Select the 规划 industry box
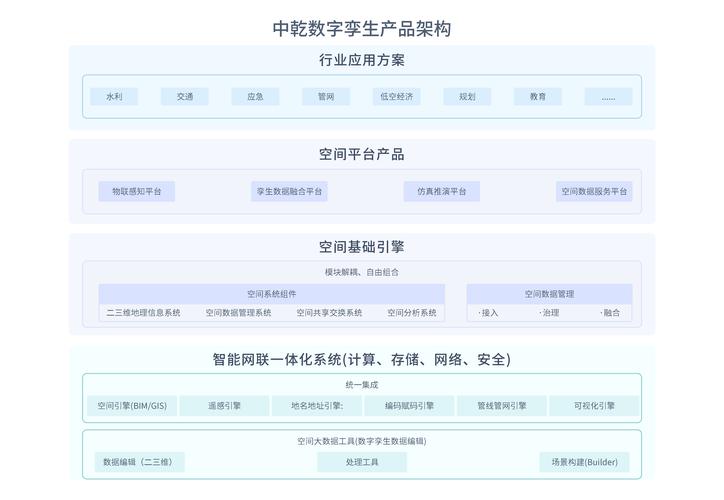Image resolution: width=724 pixels, height=500 pixels. click(x=467, y=96)
